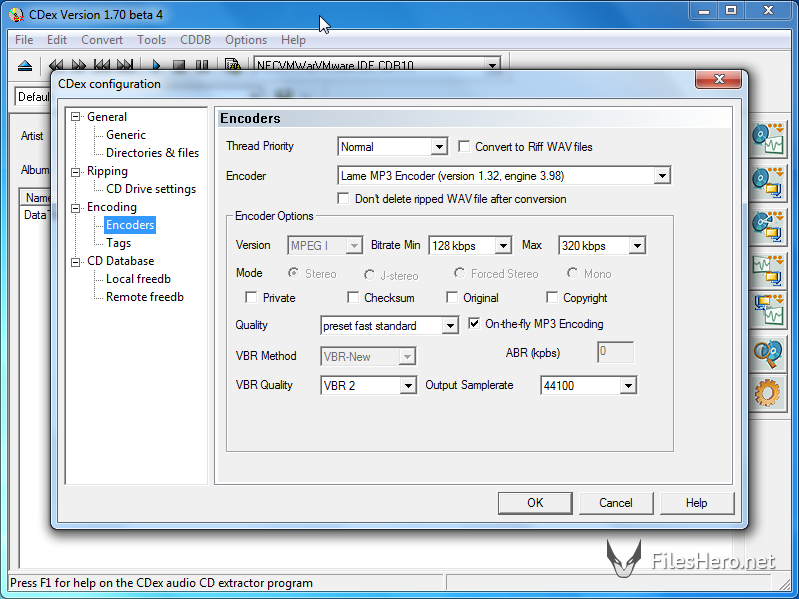
Task: Open the Bitrate Min dropdown
Action: (x=503, y=246)
